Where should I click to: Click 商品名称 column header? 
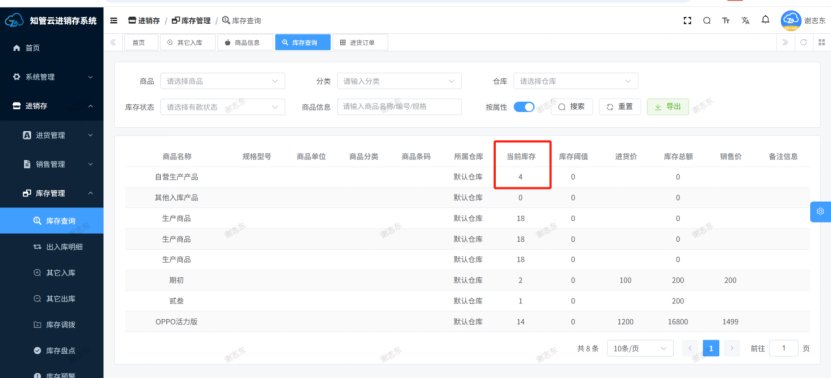pyautogui.click(x=176, y=157)
